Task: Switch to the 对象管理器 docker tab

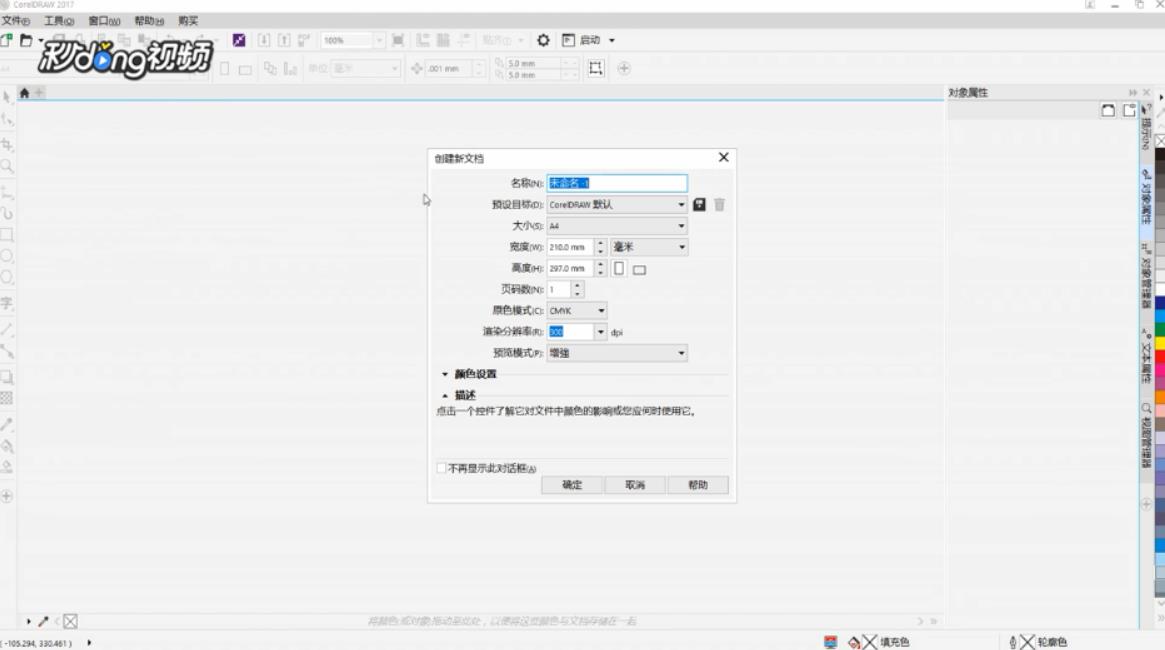Action: tap(1146, 275)
